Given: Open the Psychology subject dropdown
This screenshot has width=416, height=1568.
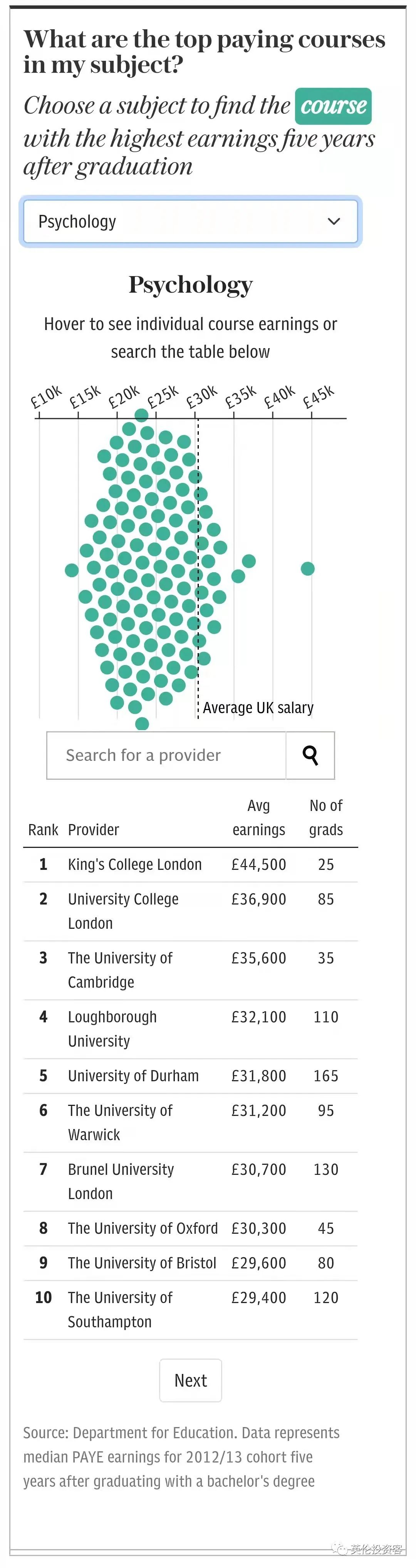Looking at the screenshot, I should tap(191, 221).
